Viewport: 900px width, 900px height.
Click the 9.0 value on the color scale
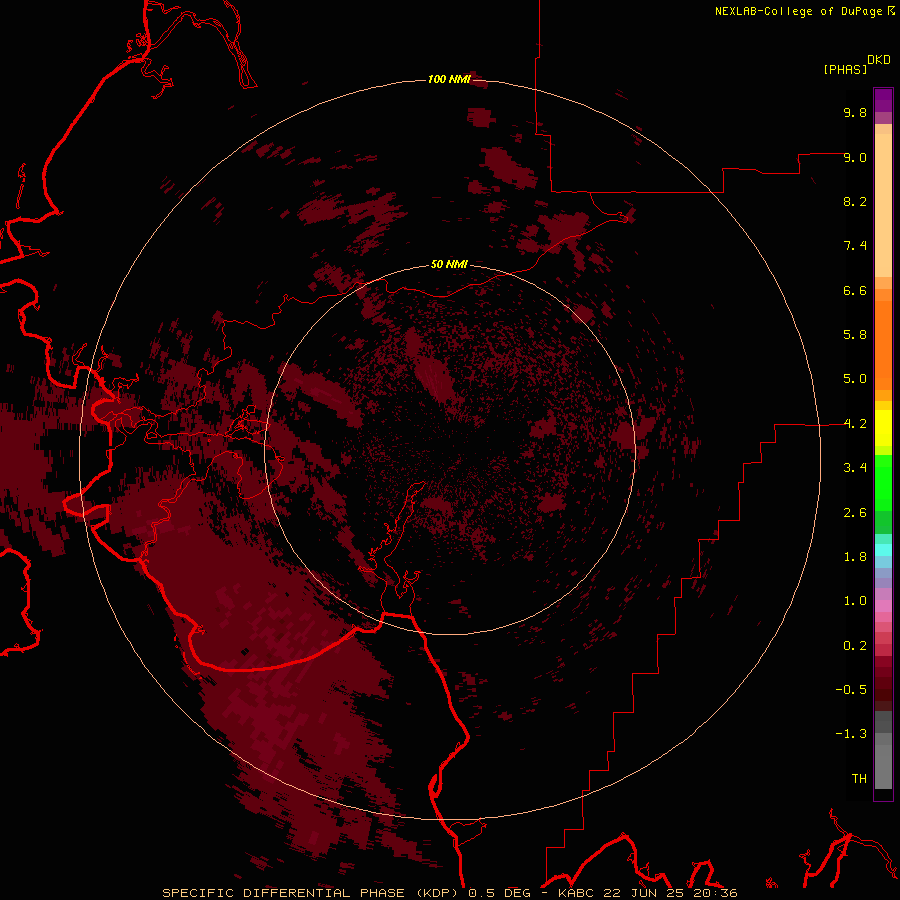point(855,157)
